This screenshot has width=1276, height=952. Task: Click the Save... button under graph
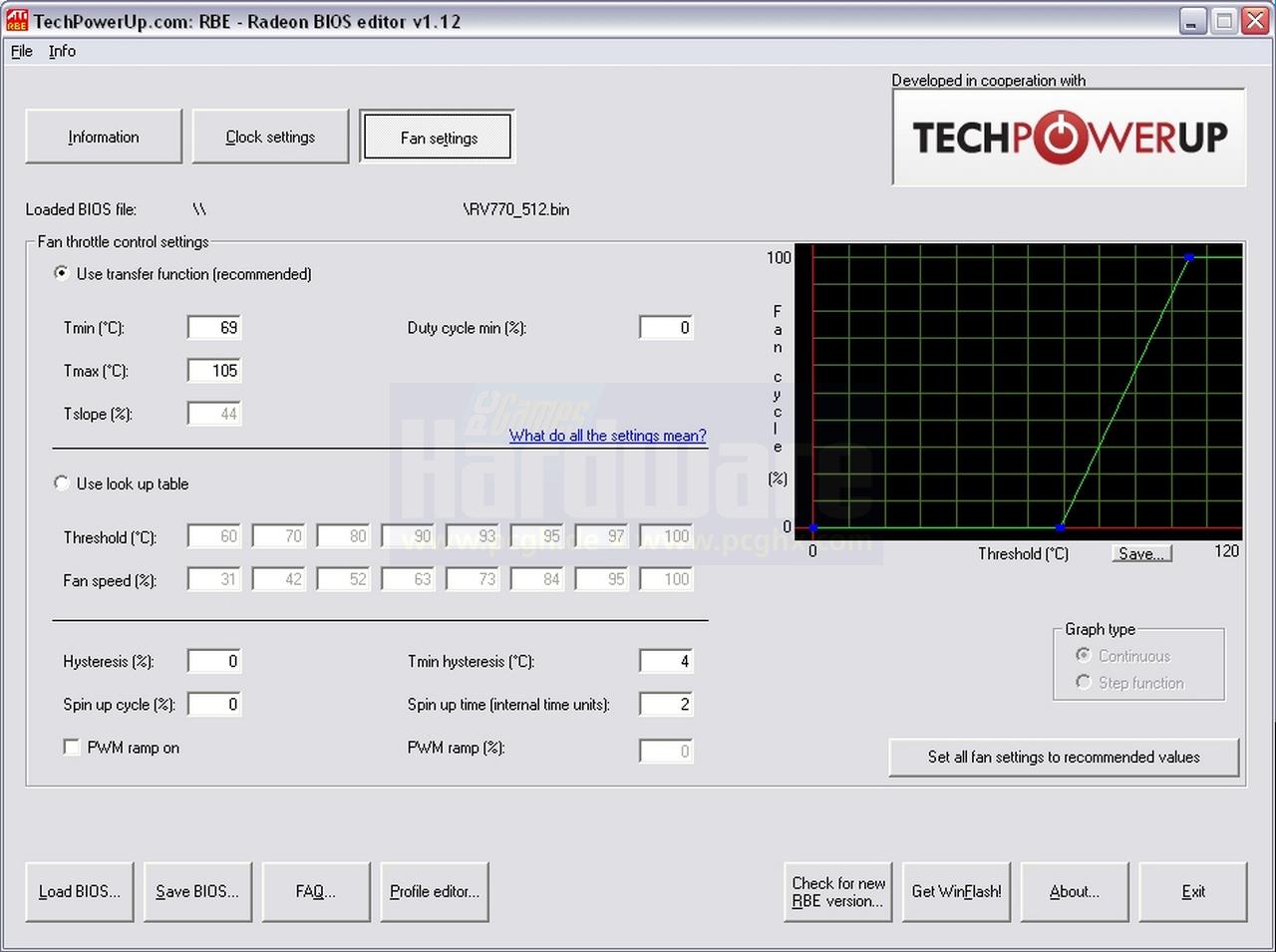pyautogui.click(x=1141, y=553)
